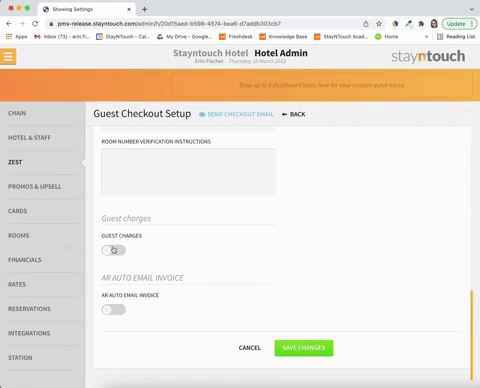Open the Home bookmark
480x388 pixels.
387,37
